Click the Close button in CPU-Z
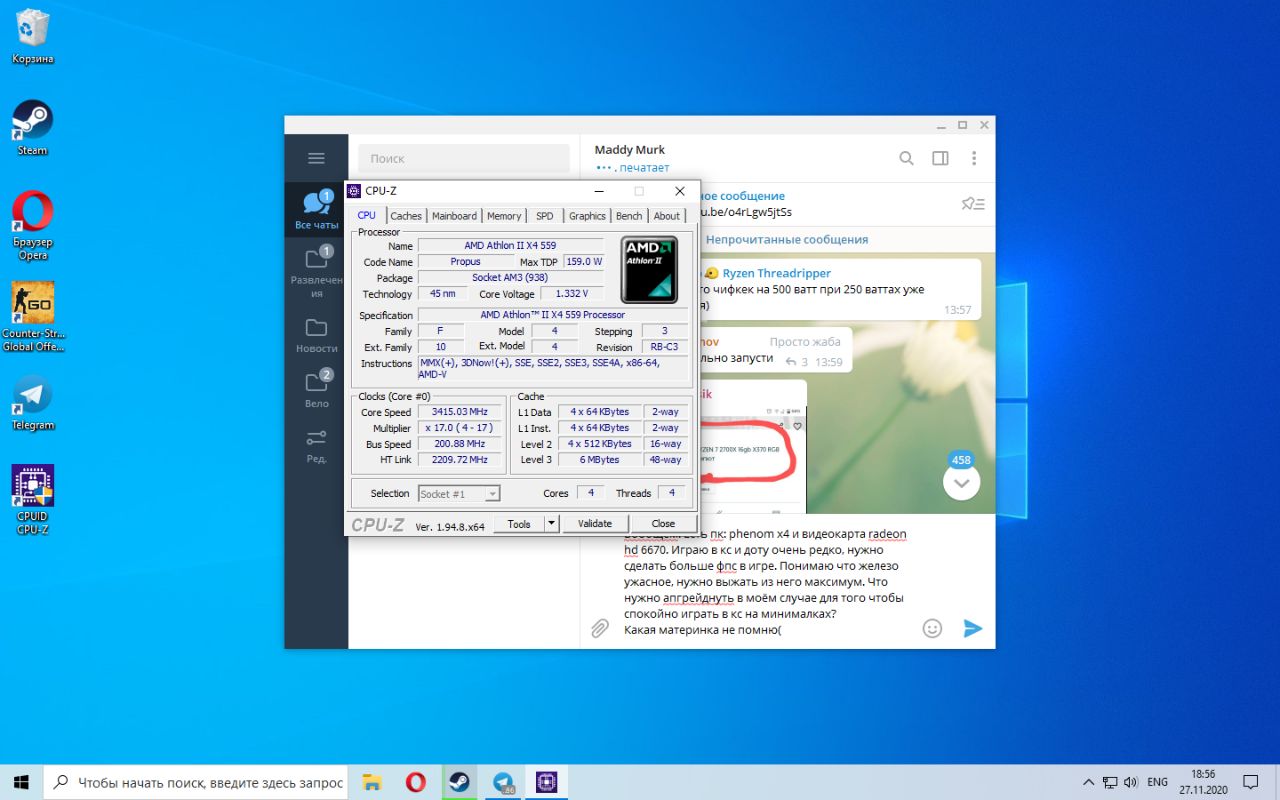The height and width of the screenshot is (800, 1280). click(663, 523)
